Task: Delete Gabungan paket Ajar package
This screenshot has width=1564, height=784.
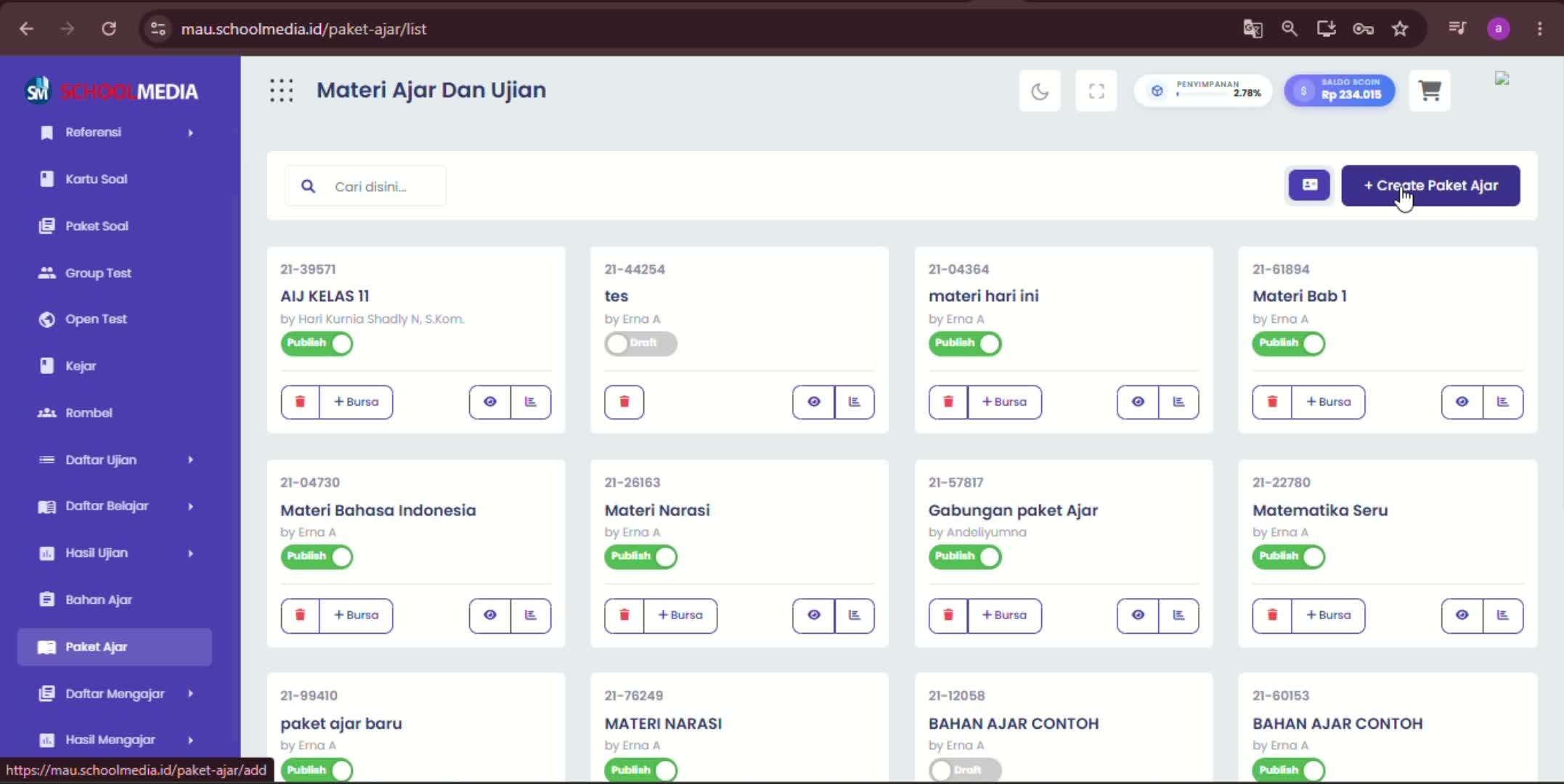Action: 948,616
